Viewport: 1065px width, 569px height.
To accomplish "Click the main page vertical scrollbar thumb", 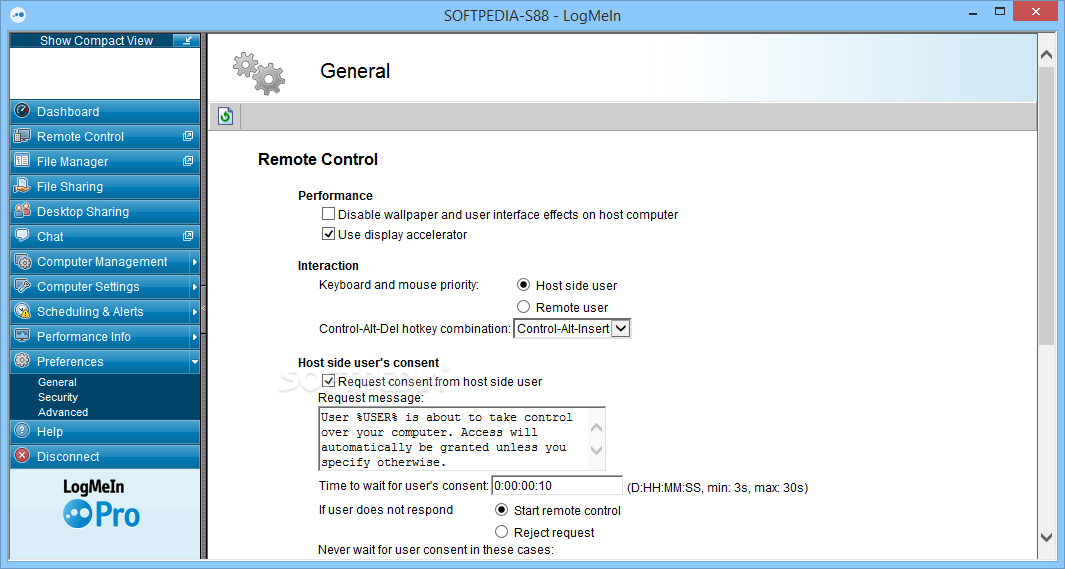I will click(1047, 206).
